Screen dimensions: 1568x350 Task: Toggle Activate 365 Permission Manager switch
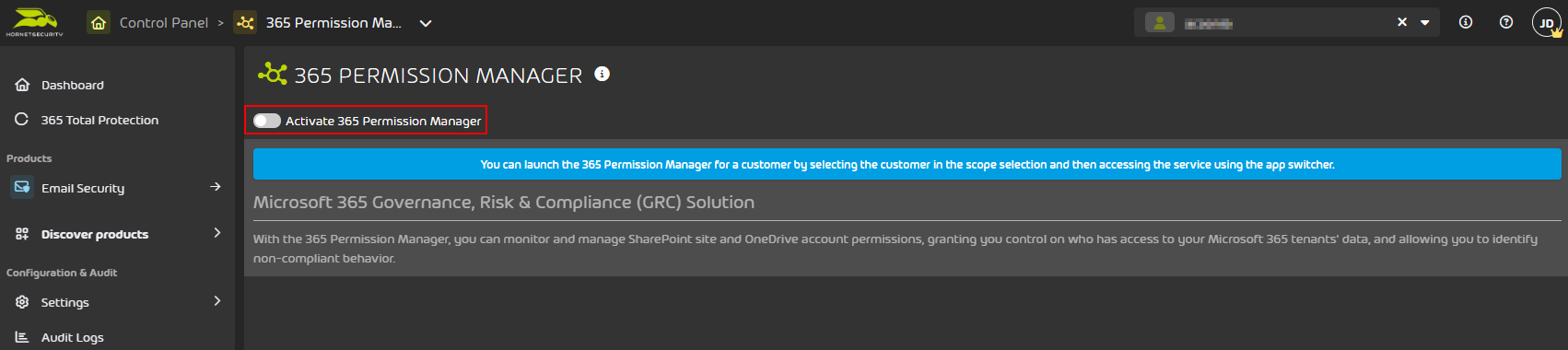point(267,121)
